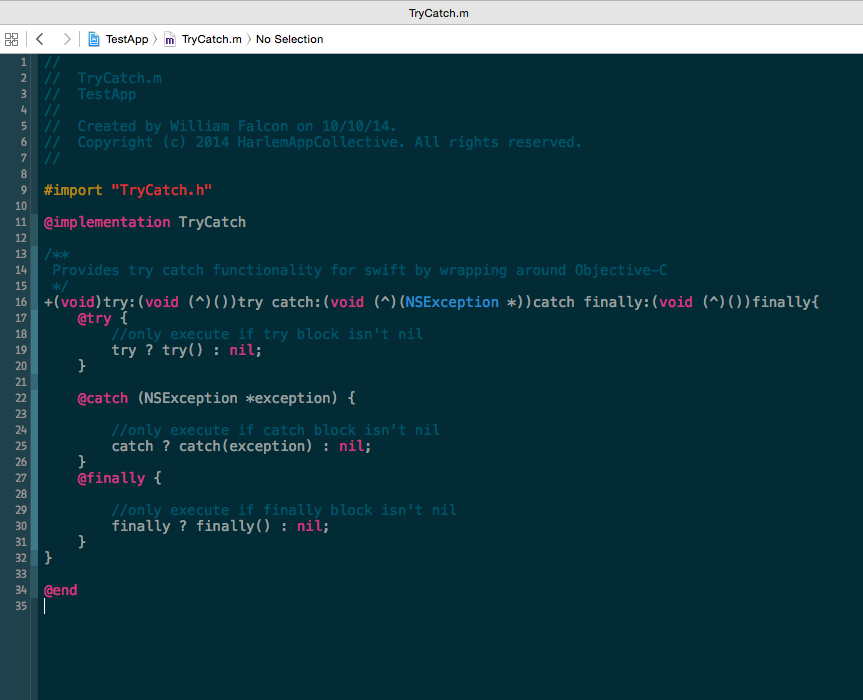Click the TryCatch.m window title
This screenshot has width=863, height=700.
coord(438,13)
